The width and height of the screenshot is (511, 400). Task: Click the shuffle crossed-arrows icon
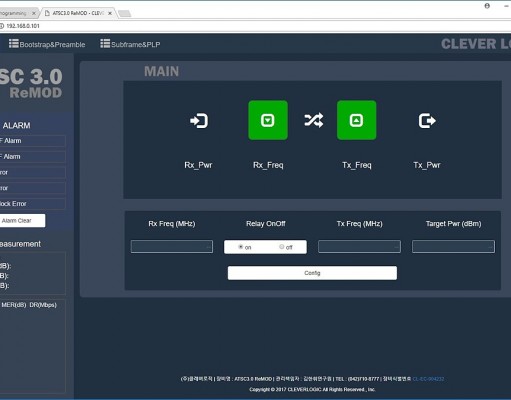[x=314, y=120]
